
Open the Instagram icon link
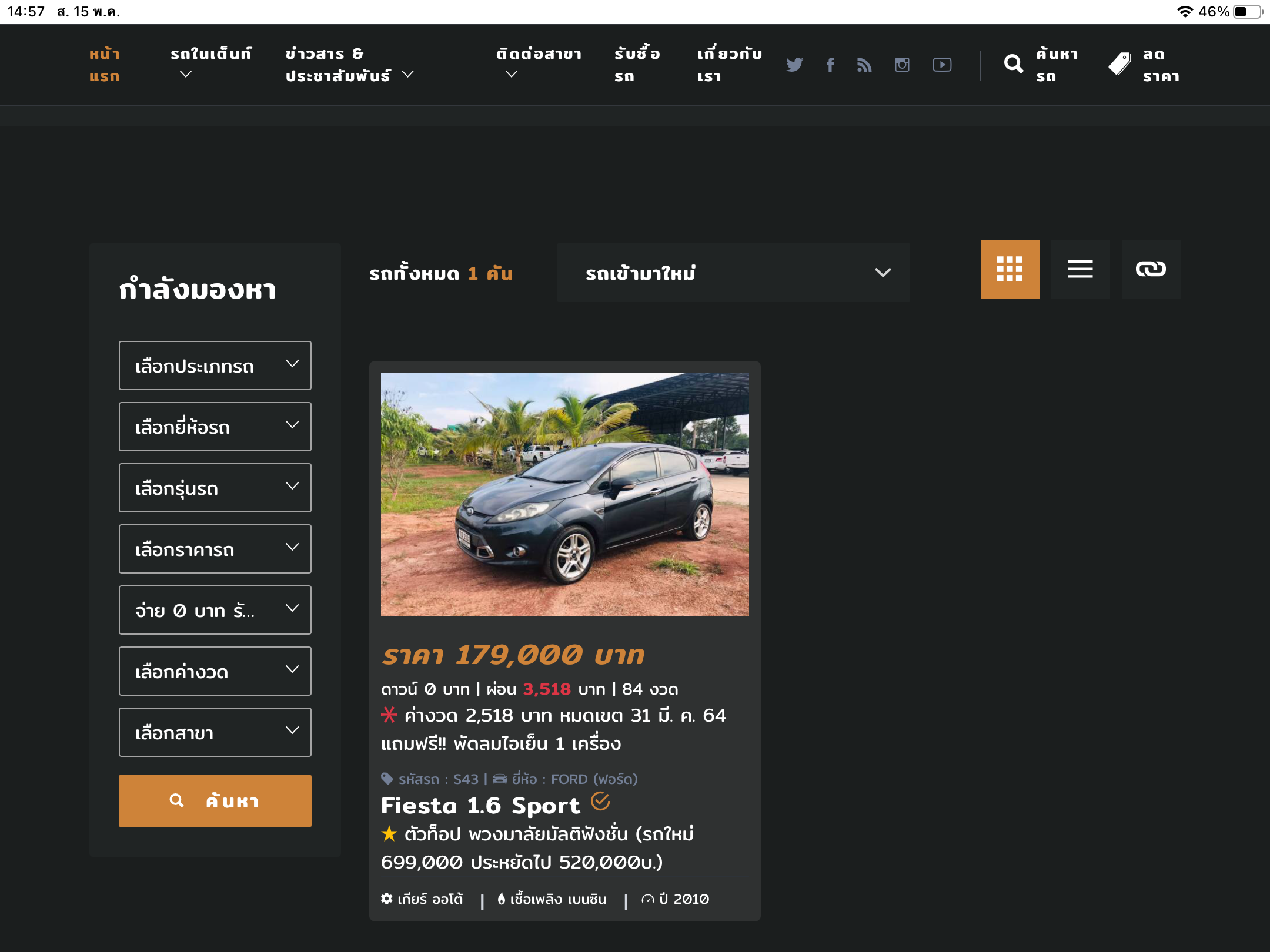[902, 65]
